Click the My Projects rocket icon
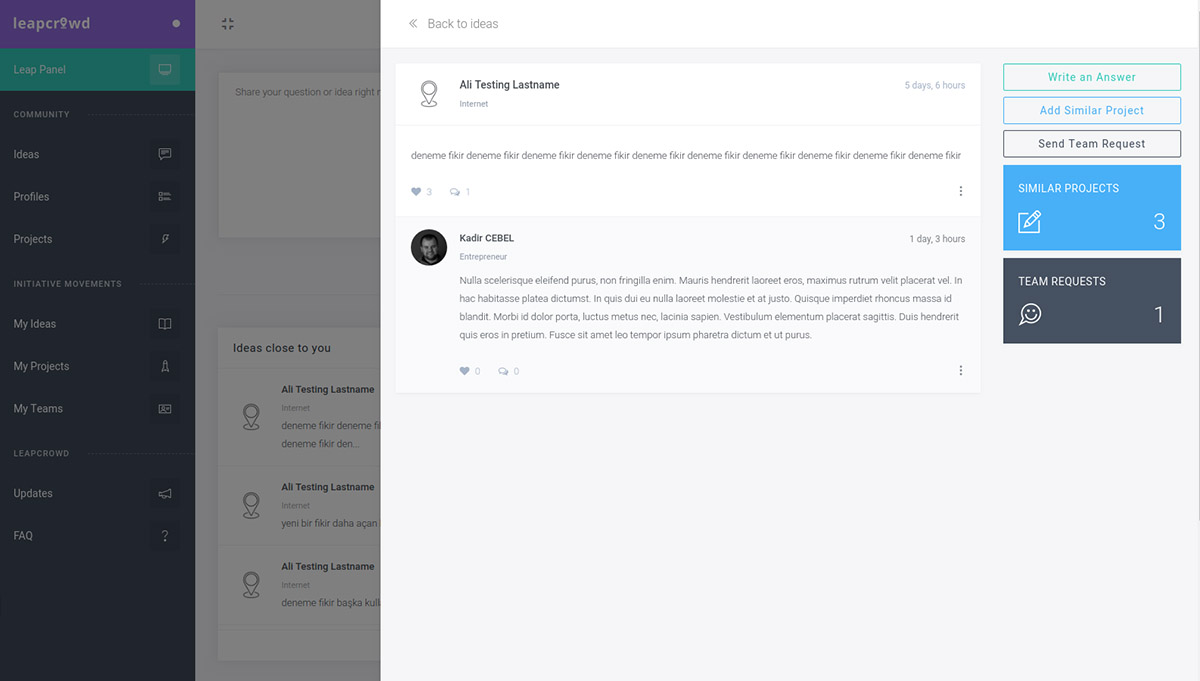The height and width of the screenshot is (681, 1200). tap(165, 366)
